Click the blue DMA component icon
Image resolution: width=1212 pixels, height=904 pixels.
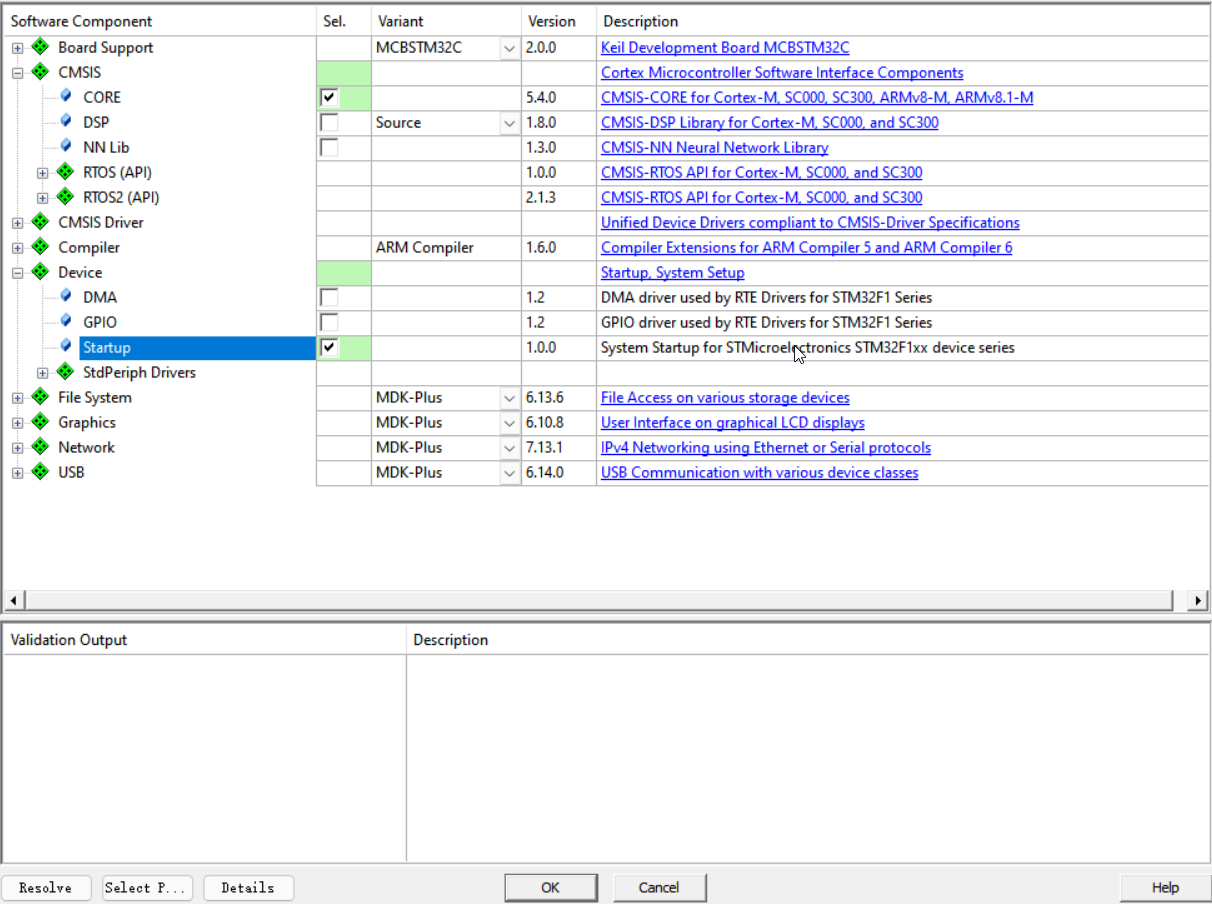[x=66, y=296]
